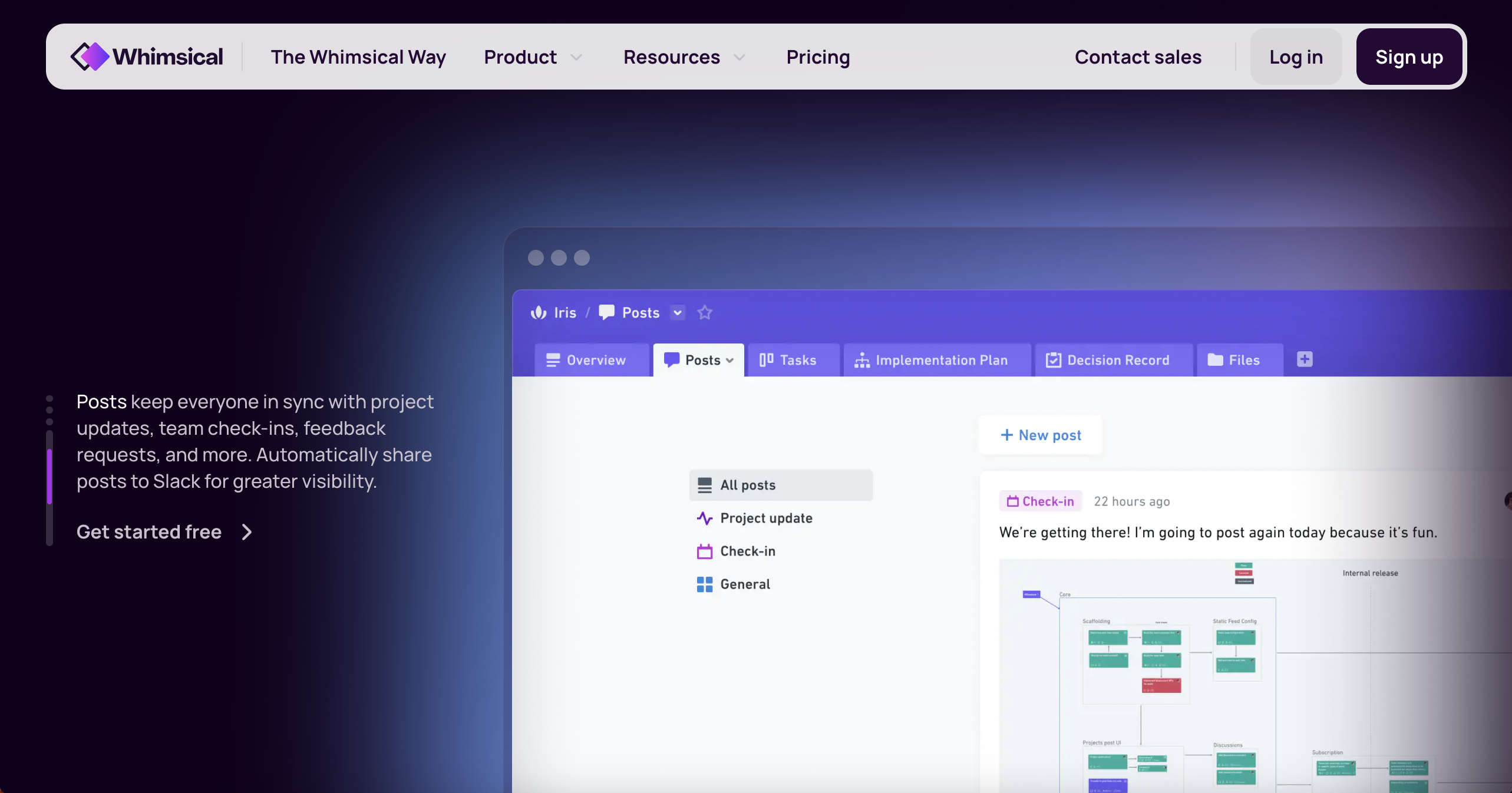This screenshot has height=793, width=1512.
Task: Click the Sign up button
Action: pyautogui.click(x=1409, y=57)
